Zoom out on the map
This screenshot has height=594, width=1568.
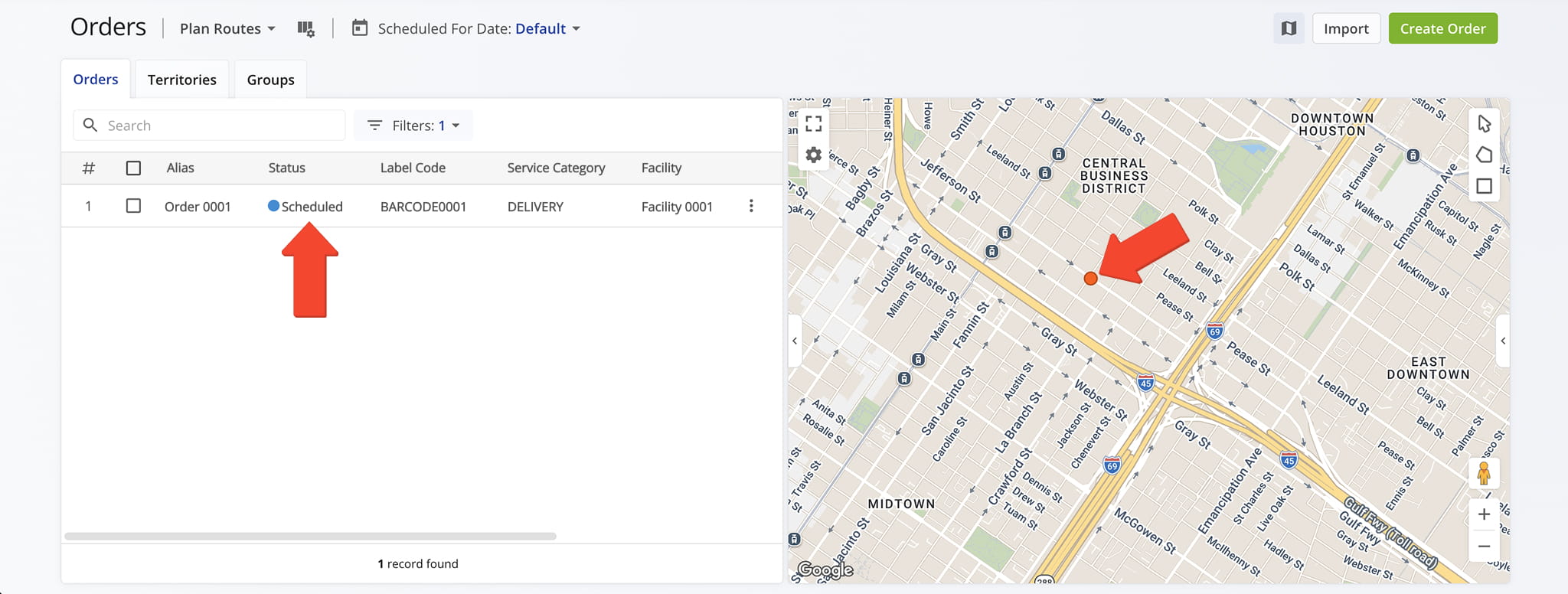tap(1484, 546)
